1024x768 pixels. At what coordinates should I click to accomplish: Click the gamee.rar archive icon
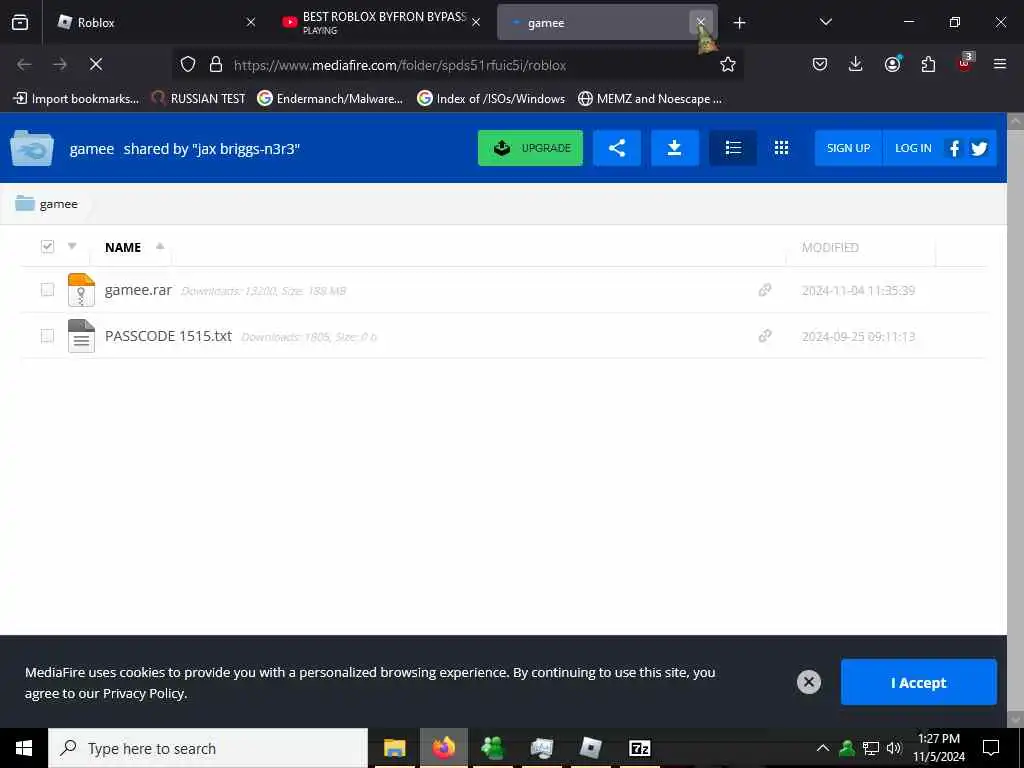(81, 289)
